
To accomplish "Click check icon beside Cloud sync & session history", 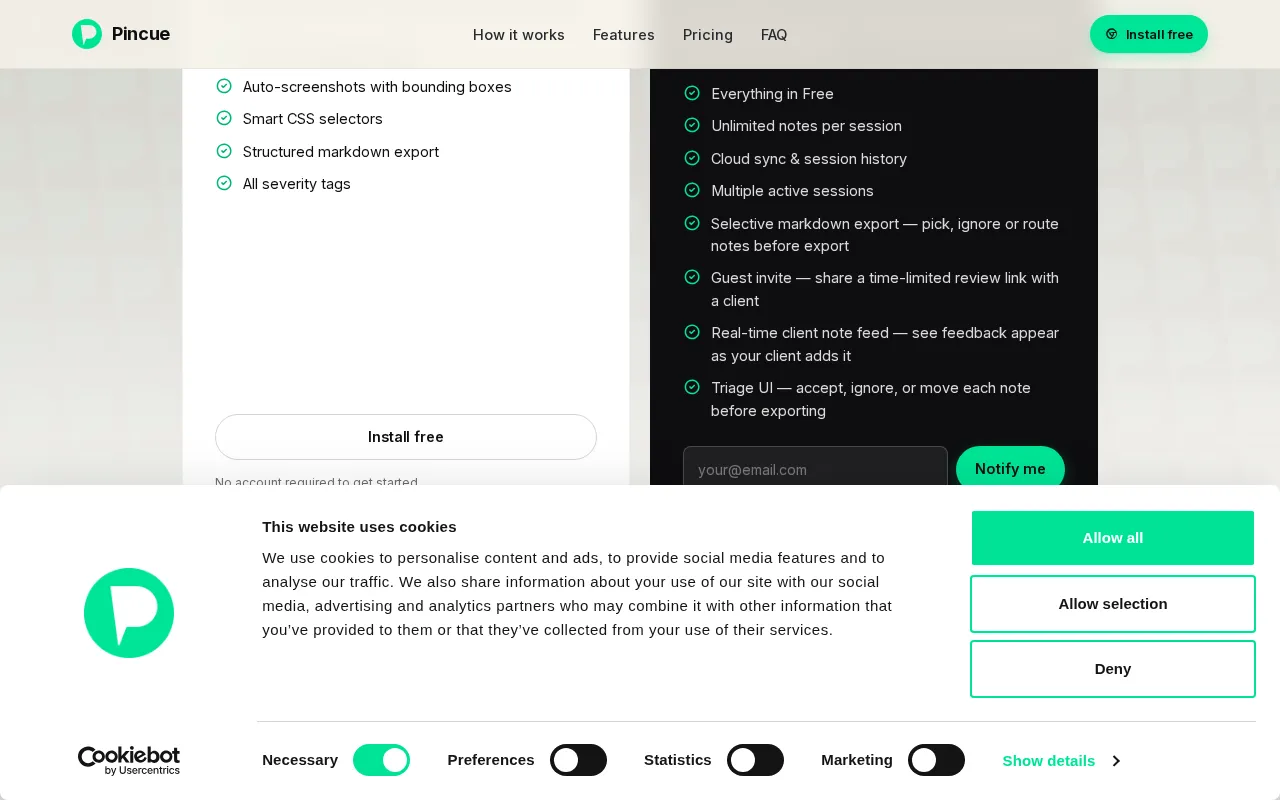I will tap(692, 158).
